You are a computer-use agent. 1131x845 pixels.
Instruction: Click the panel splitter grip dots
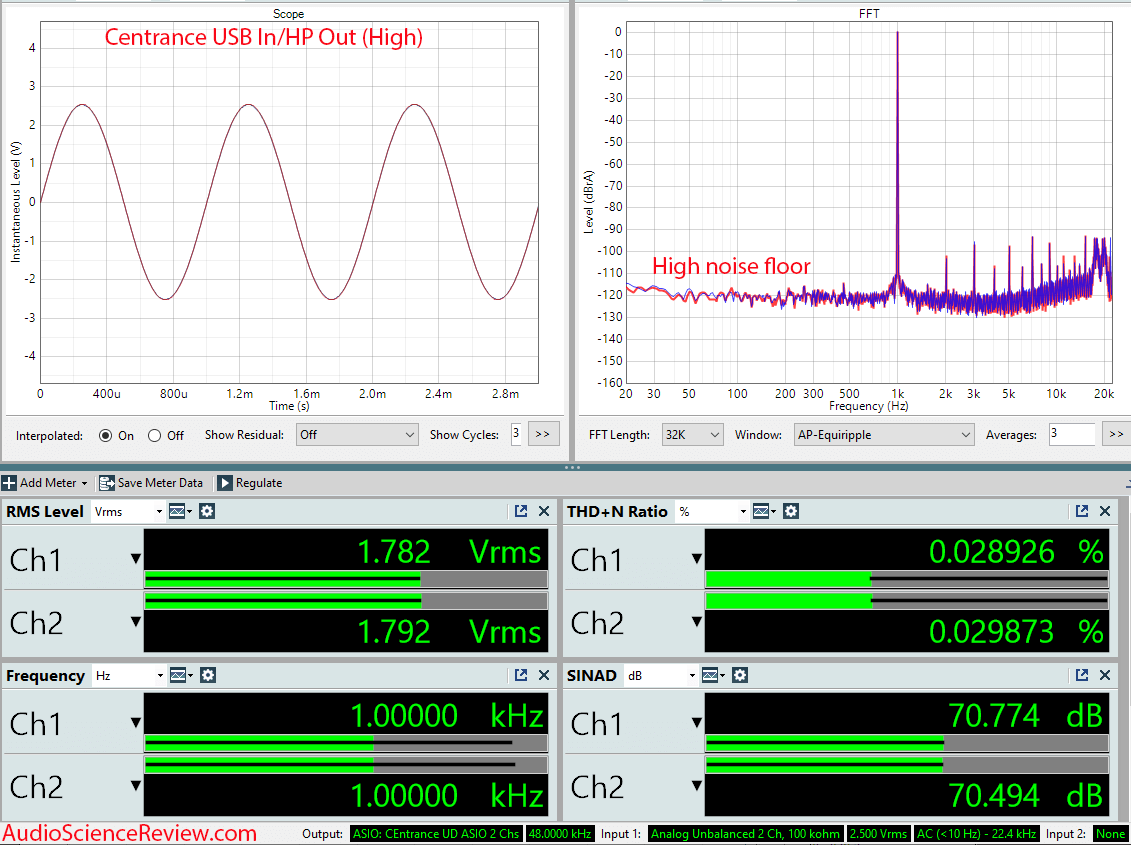[572, 467]
